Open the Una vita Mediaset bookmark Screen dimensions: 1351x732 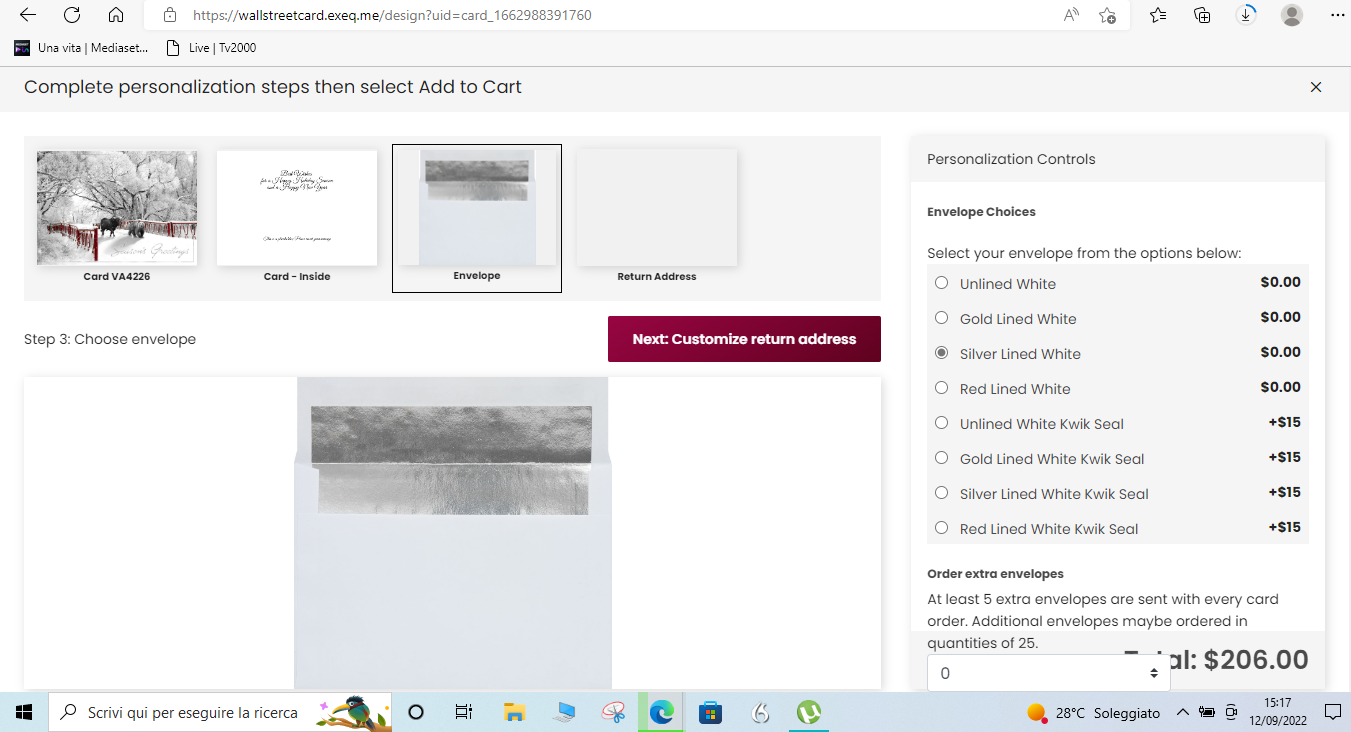pyautogui.click(x=81, y=47)
